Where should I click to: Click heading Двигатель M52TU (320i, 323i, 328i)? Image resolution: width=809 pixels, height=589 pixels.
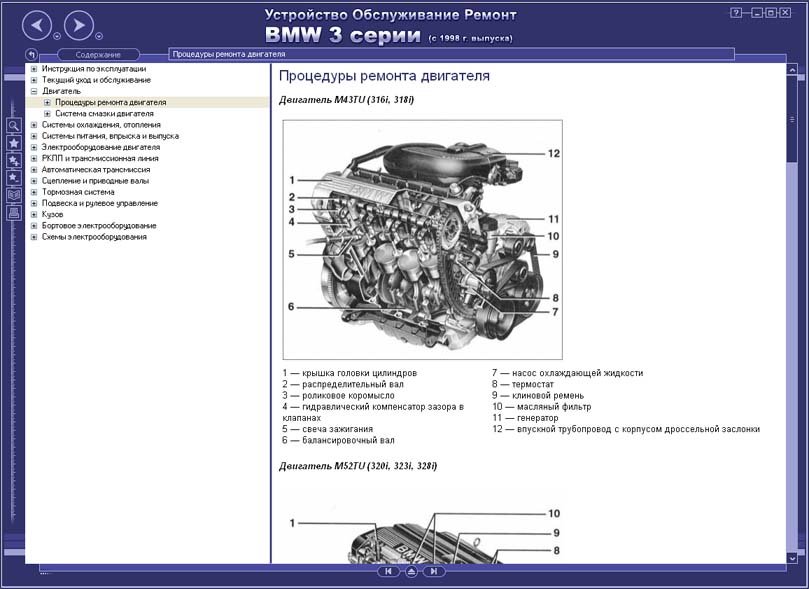click(x=358, y=466)
